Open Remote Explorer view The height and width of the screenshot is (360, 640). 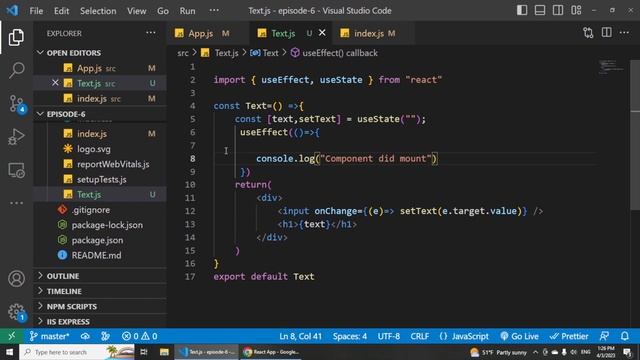[x=16, y=170]
